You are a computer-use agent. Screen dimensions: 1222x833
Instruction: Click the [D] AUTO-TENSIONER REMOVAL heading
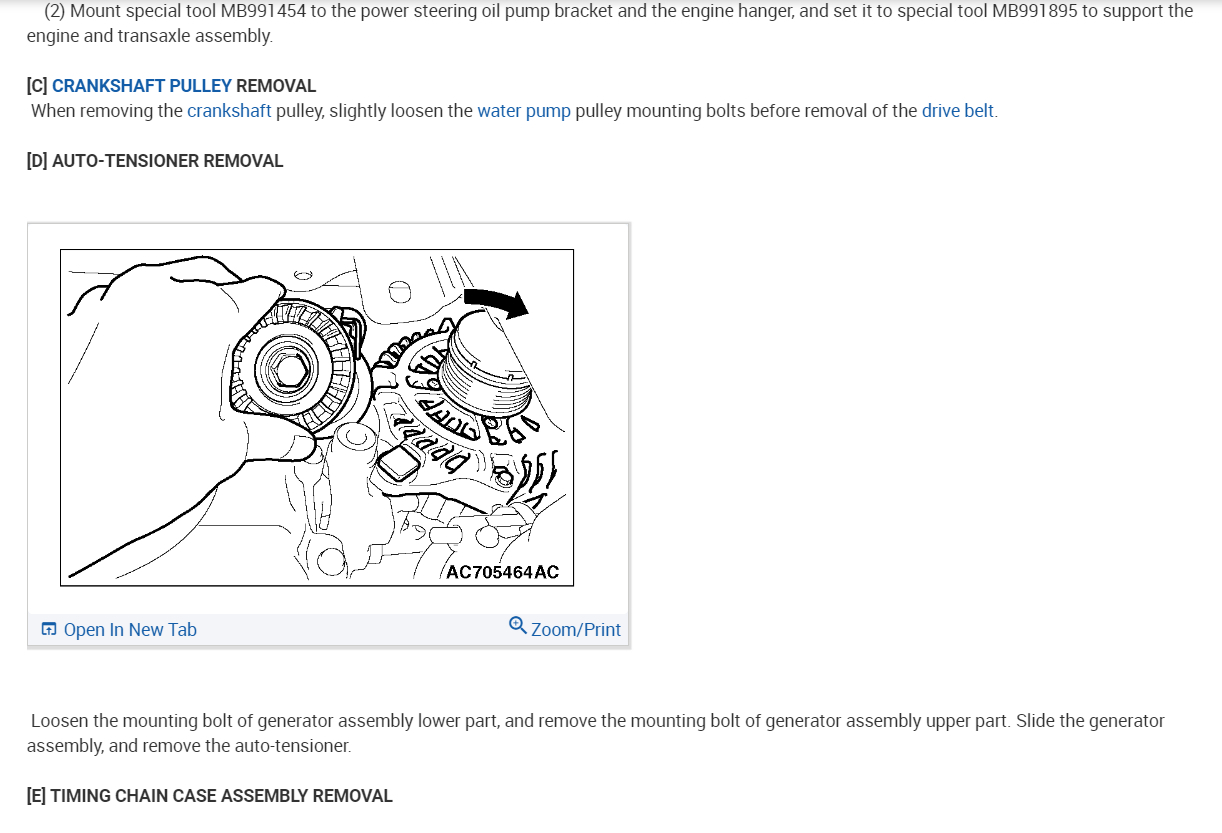point(155,161)
